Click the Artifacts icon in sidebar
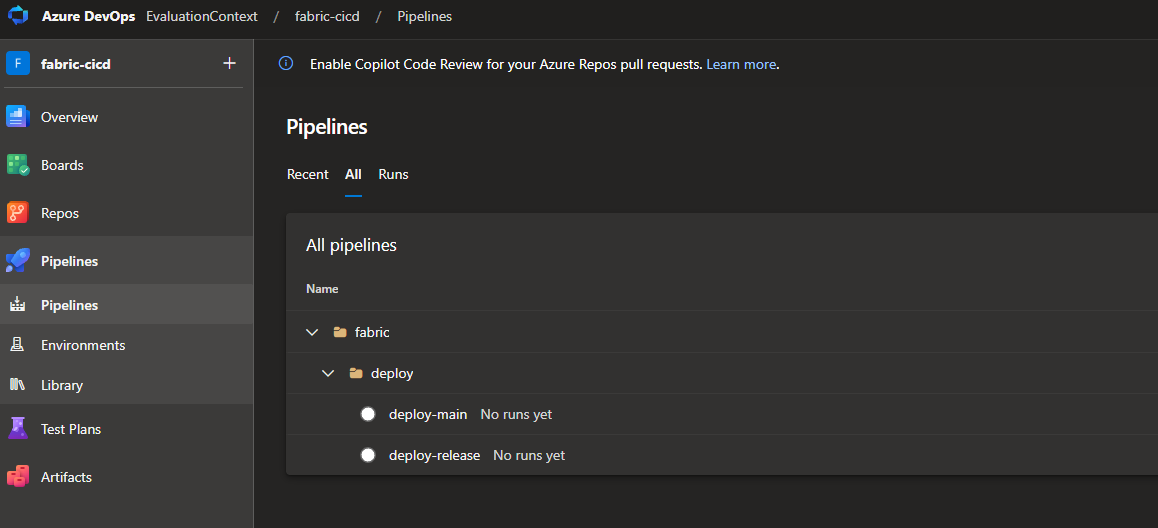The width and height of the screenshot is (1158, 528). pyautogui.click(x=17, y=476)
